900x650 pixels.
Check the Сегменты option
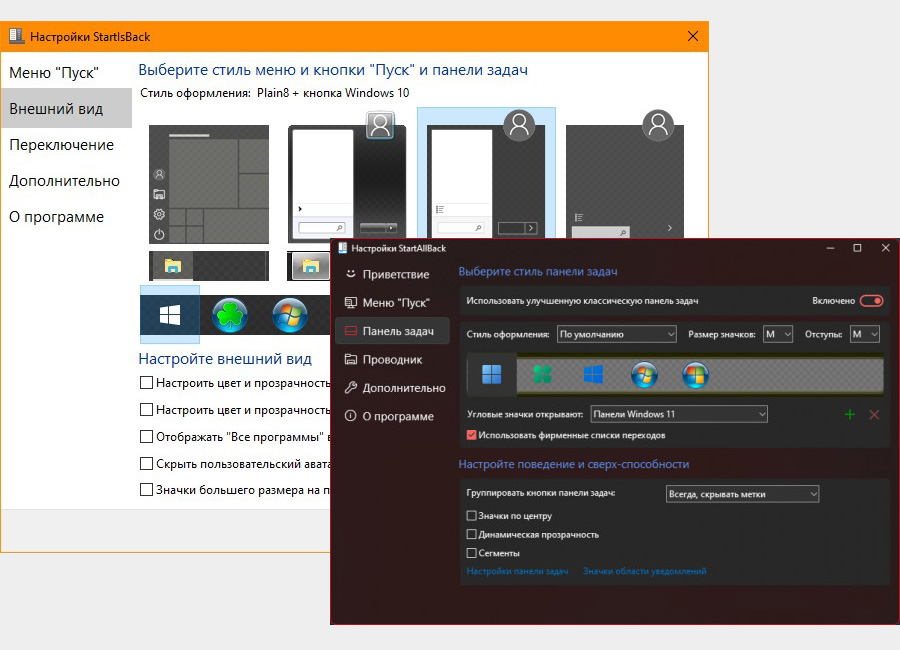(x=471, y=553)
